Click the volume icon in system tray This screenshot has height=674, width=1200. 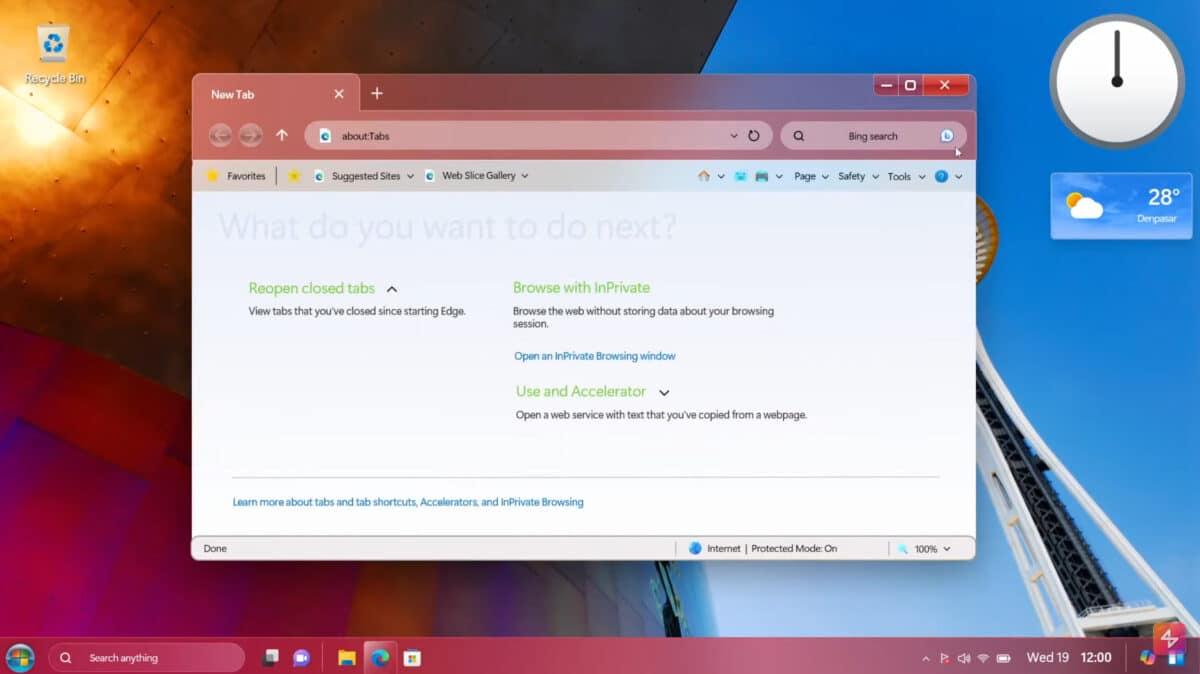(962, 657)
